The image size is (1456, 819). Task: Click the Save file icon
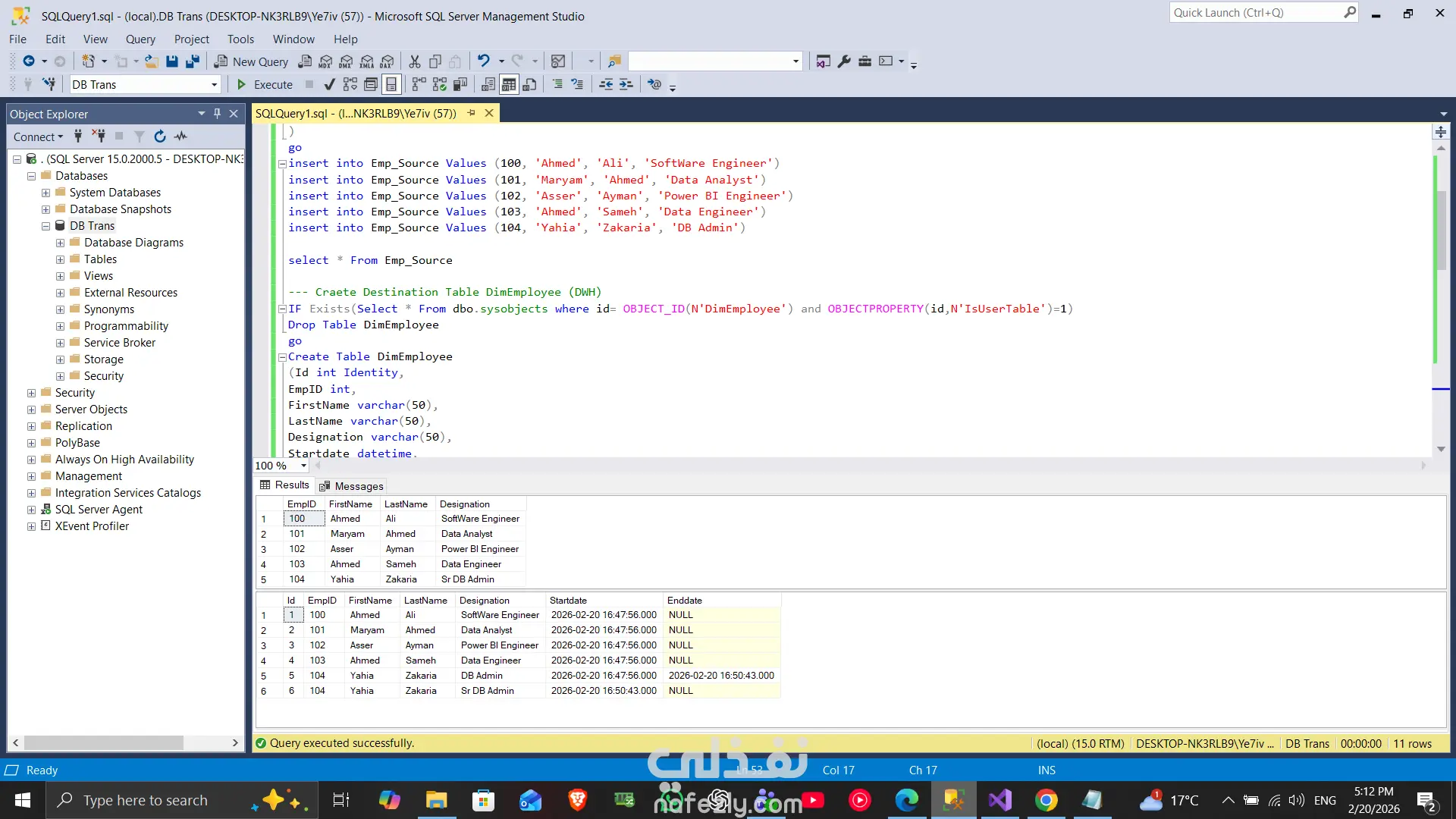(x=172, y=61)
